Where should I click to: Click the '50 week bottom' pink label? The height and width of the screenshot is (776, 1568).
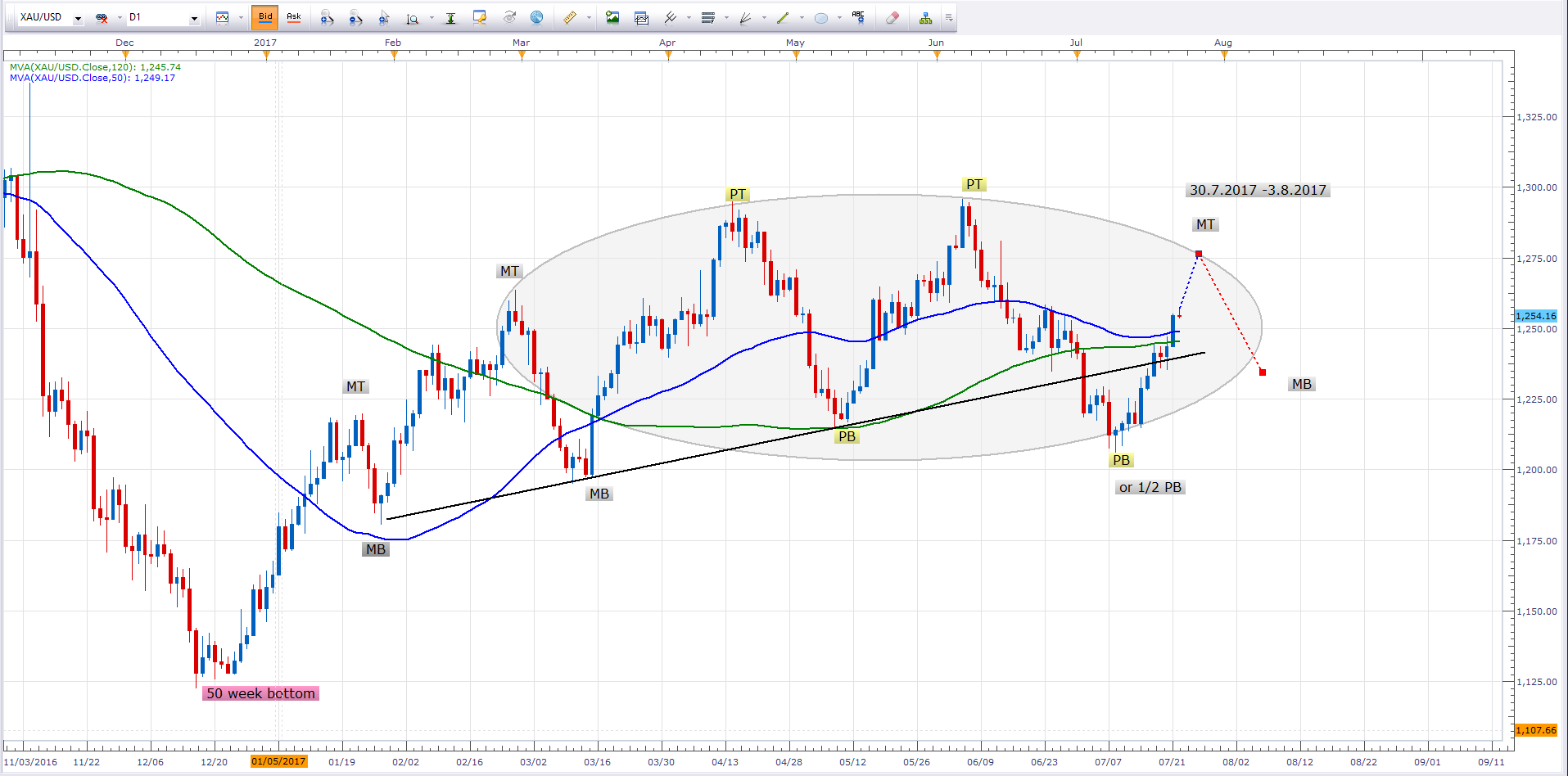tap(260, 693)
